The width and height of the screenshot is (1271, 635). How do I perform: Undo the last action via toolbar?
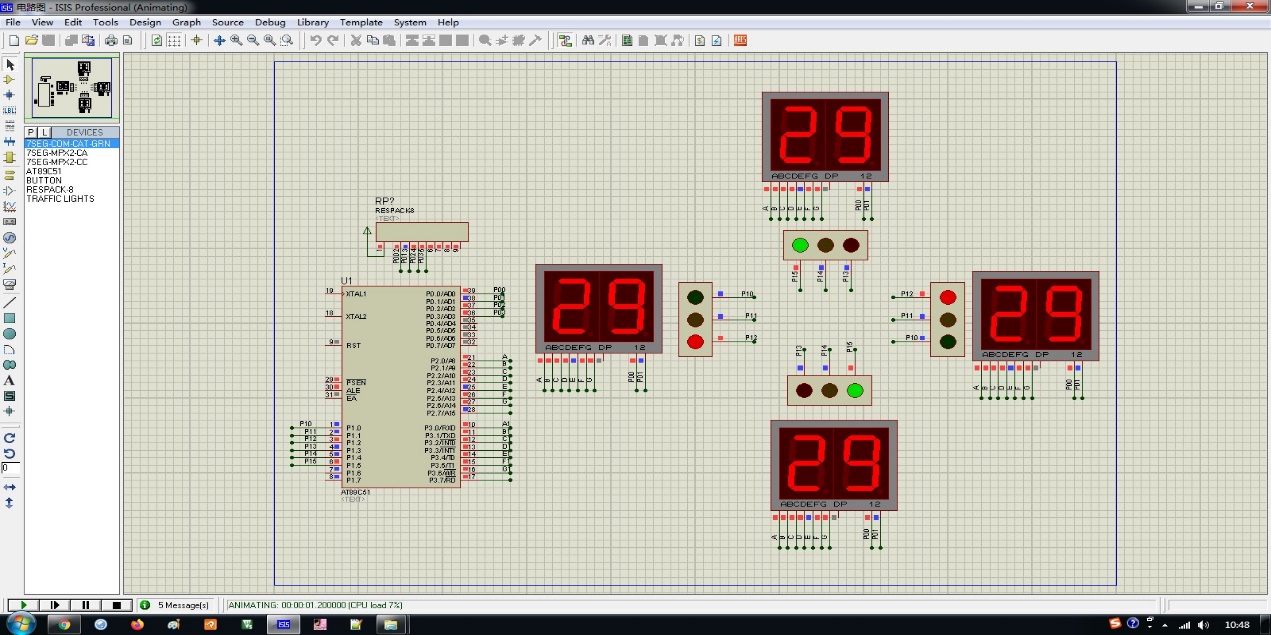[x=315, y=40]
